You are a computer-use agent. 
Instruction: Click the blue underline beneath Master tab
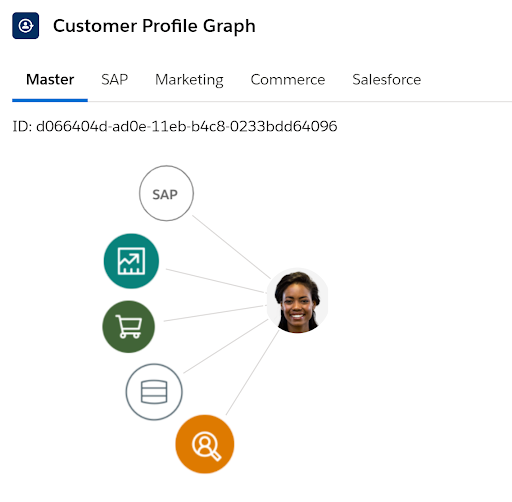point(50,100)
